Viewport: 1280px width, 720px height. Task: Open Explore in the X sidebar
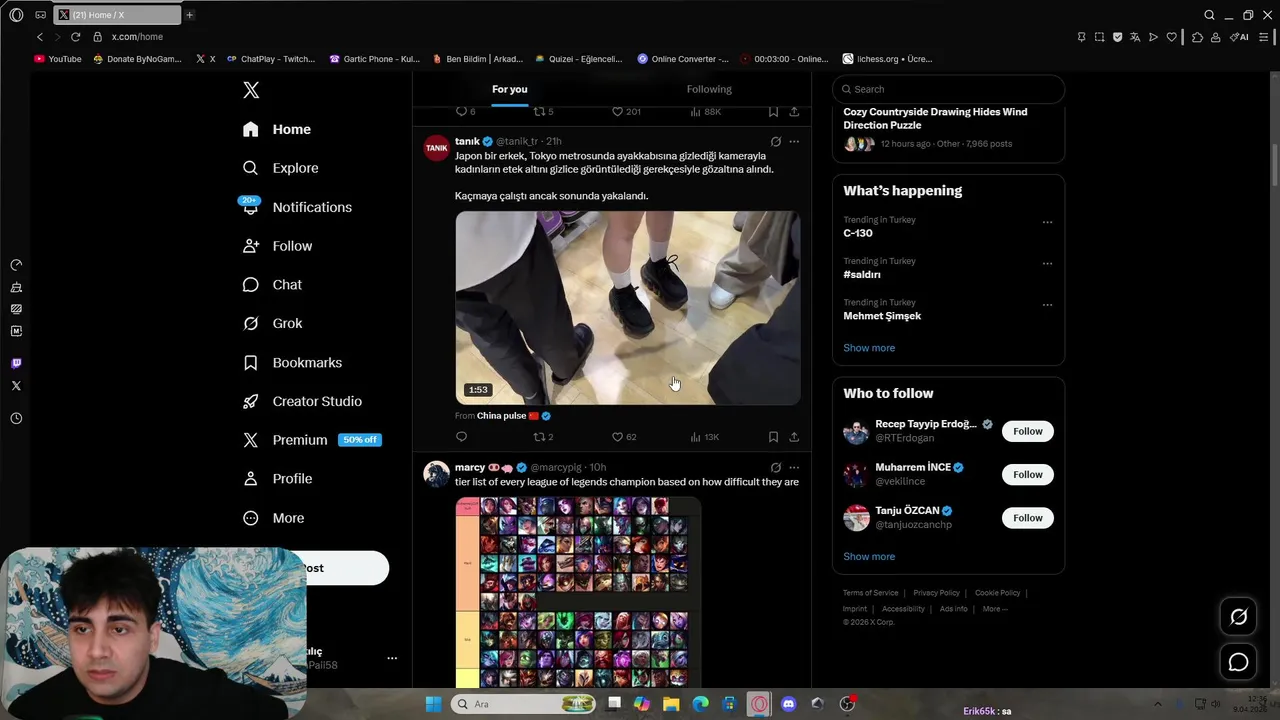[281, 168]
